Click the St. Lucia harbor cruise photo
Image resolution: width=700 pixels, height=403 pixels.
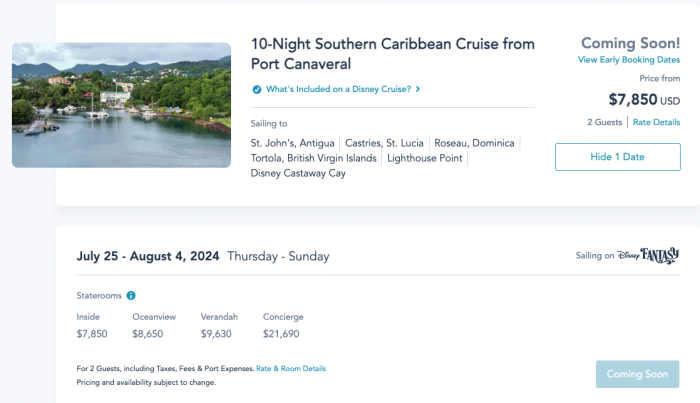(x=121, y=105)
